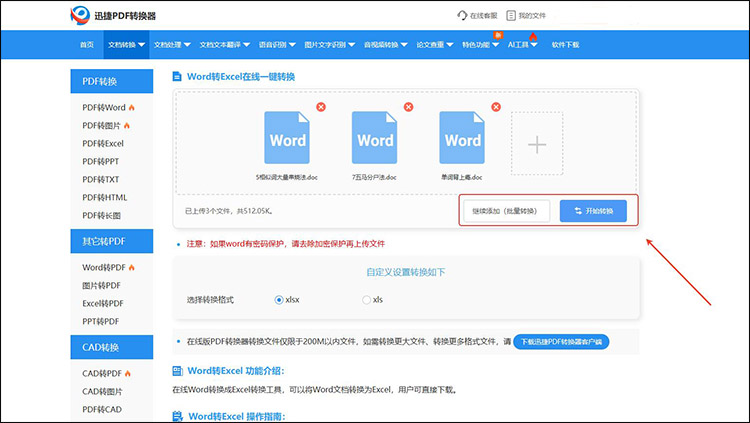Viewport: 750px width, 423px height.
Task: Click the 7五马分尸法.doc file name
Action: pos(375,177)
